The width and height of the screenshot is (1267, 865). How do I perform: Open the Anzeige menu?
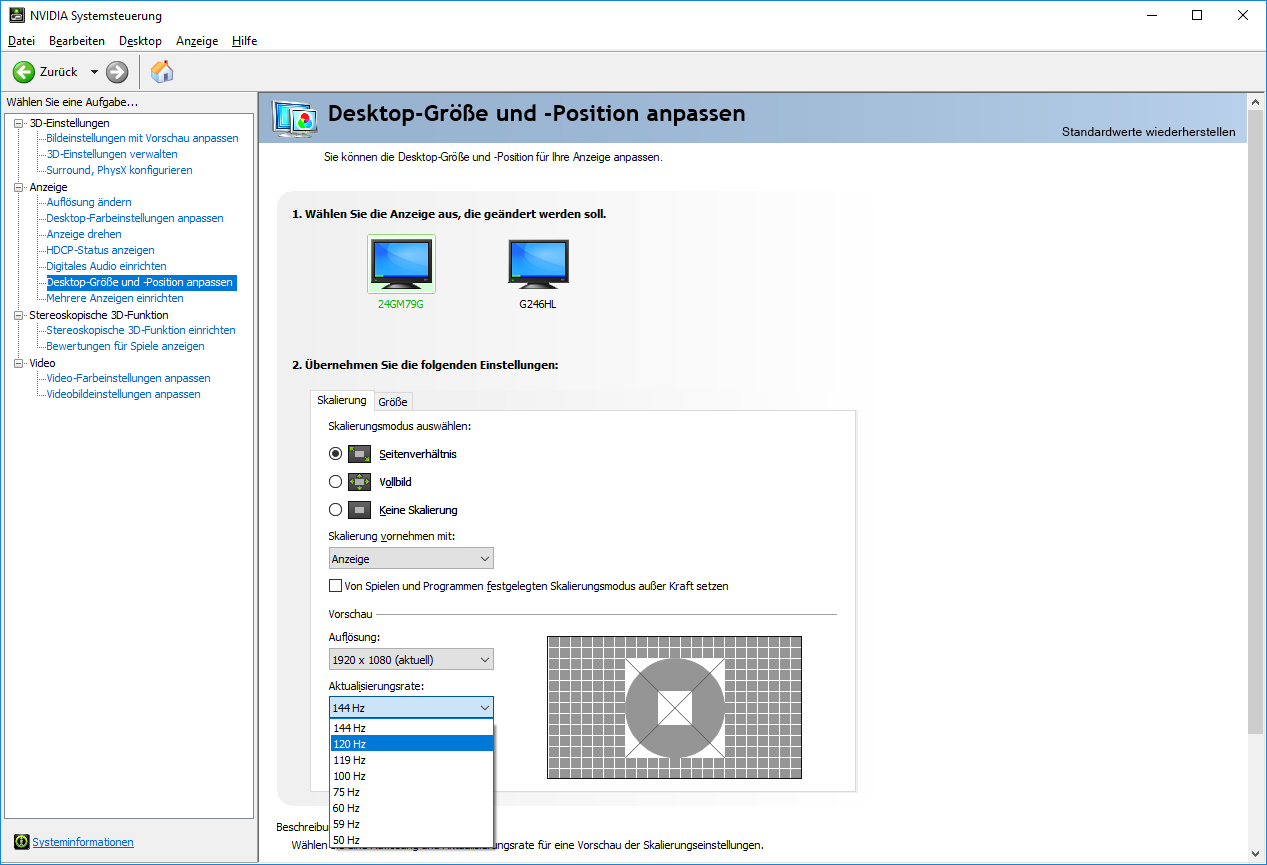197,41
